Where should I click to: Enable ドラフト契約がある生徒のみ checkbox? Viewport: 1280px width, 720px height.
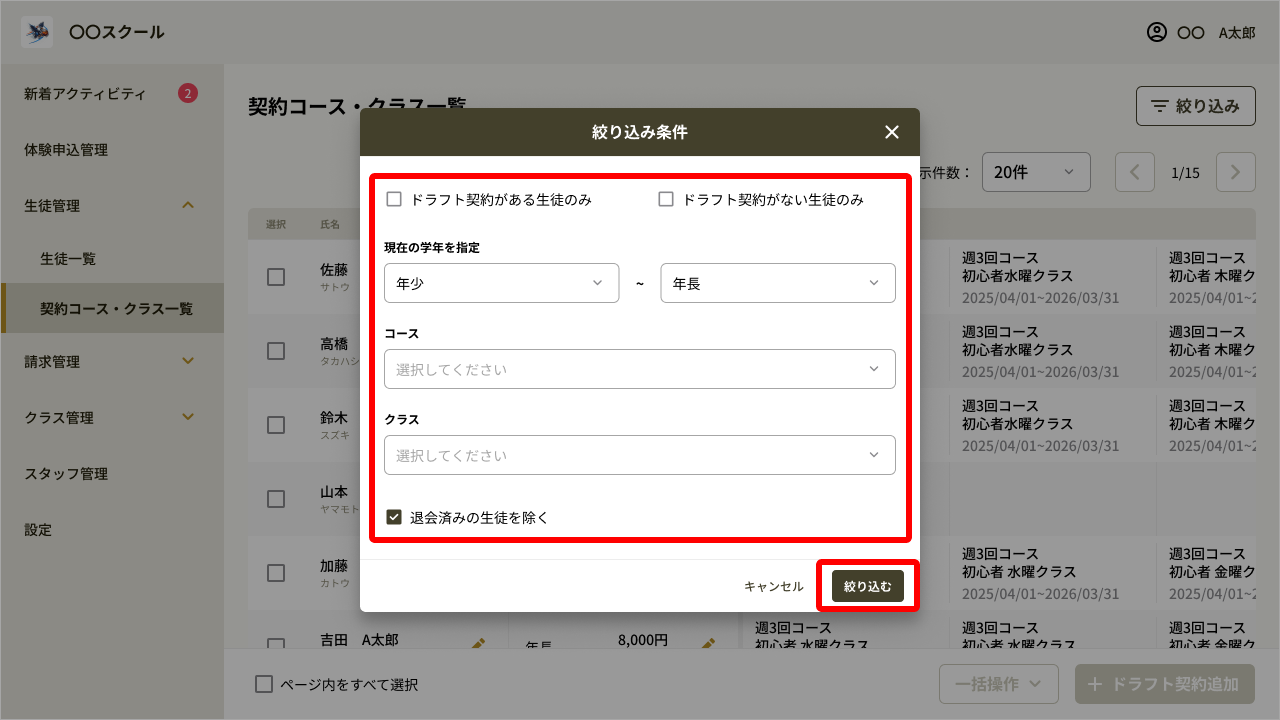(394, 199)
